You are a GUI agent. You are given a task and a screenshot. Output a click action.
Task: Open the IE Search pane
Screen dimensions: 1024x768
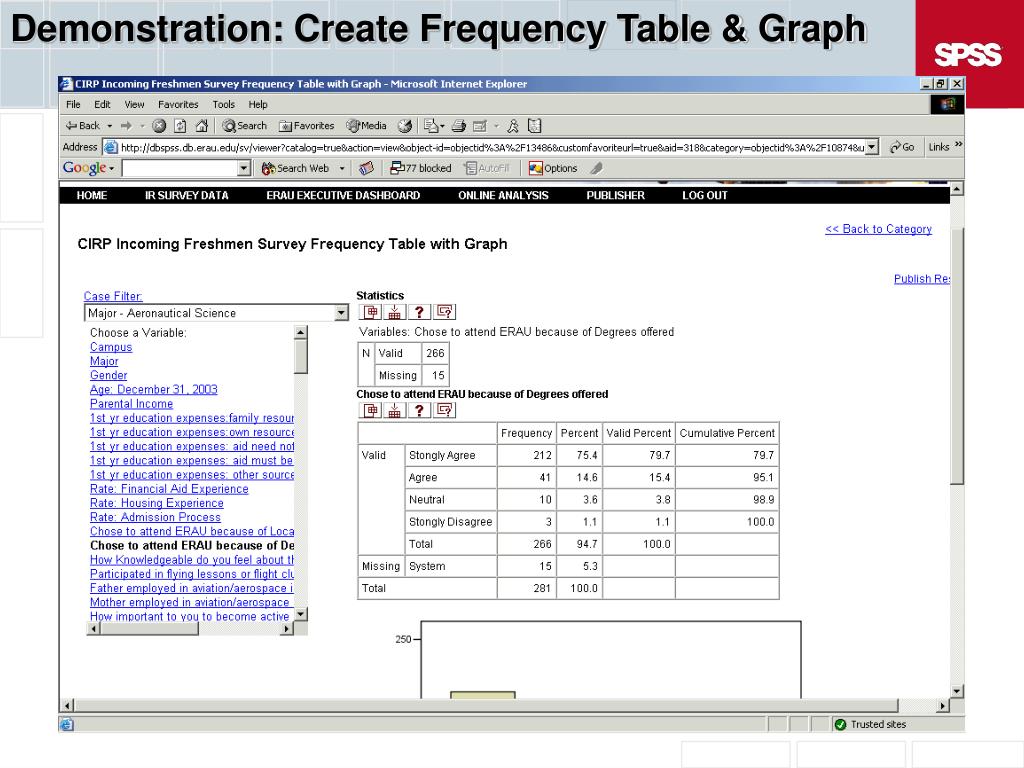tap(245, 125)
